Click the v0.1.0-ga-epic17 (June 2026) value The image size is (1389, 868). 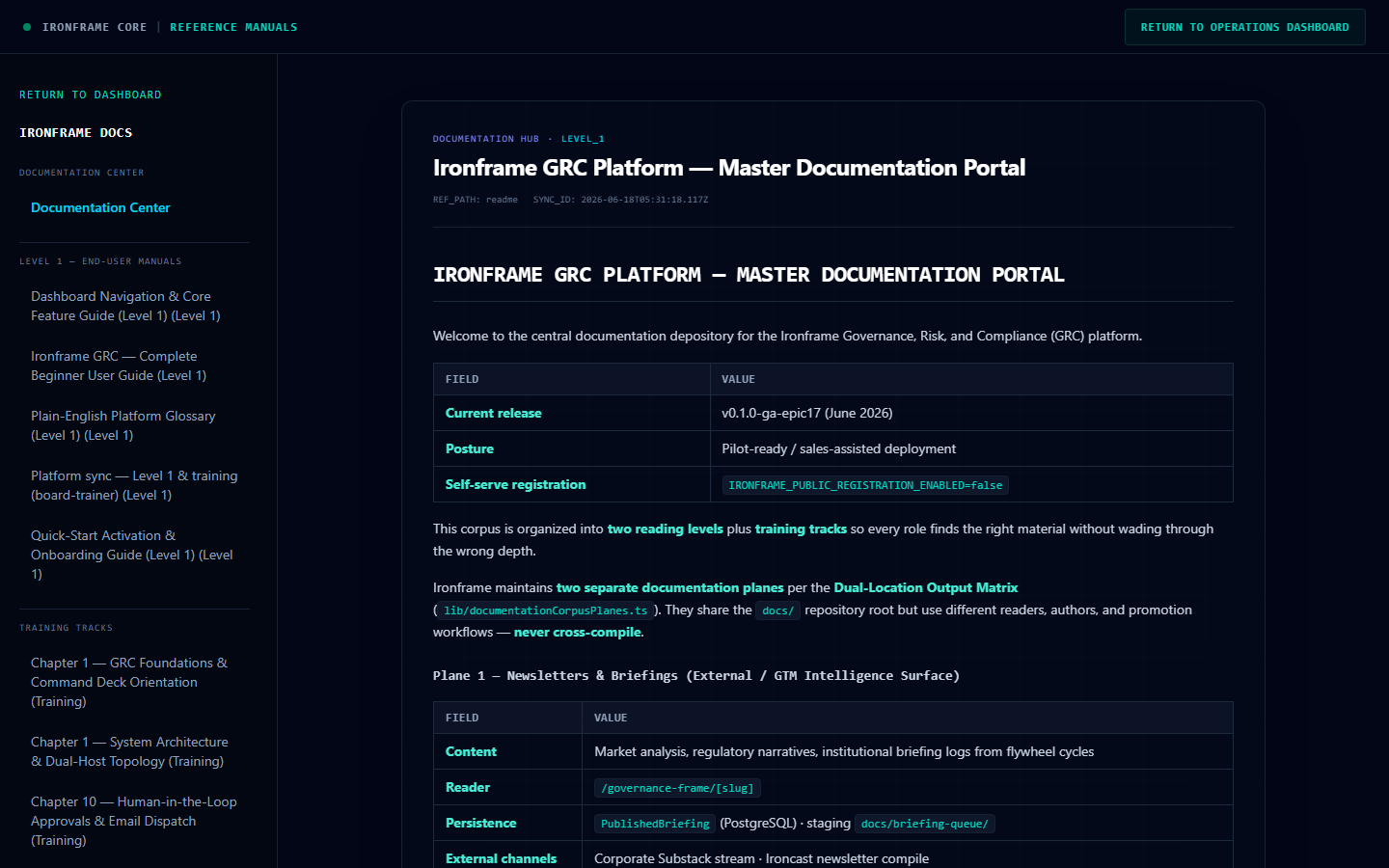(x=807, y=413)
